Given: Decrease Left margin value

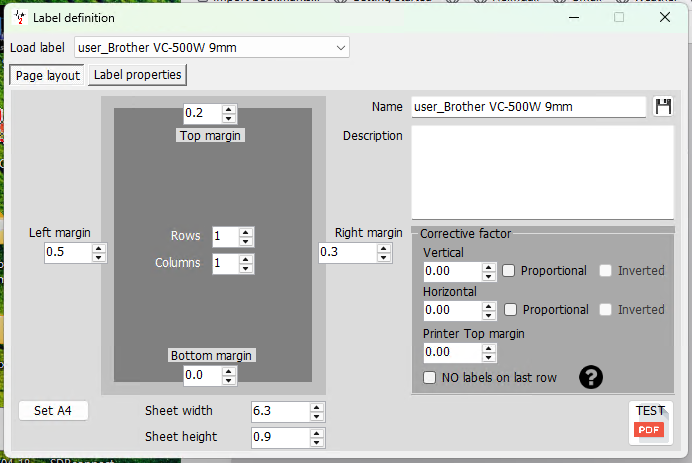Looking at the screenshot, I should 99,257.
